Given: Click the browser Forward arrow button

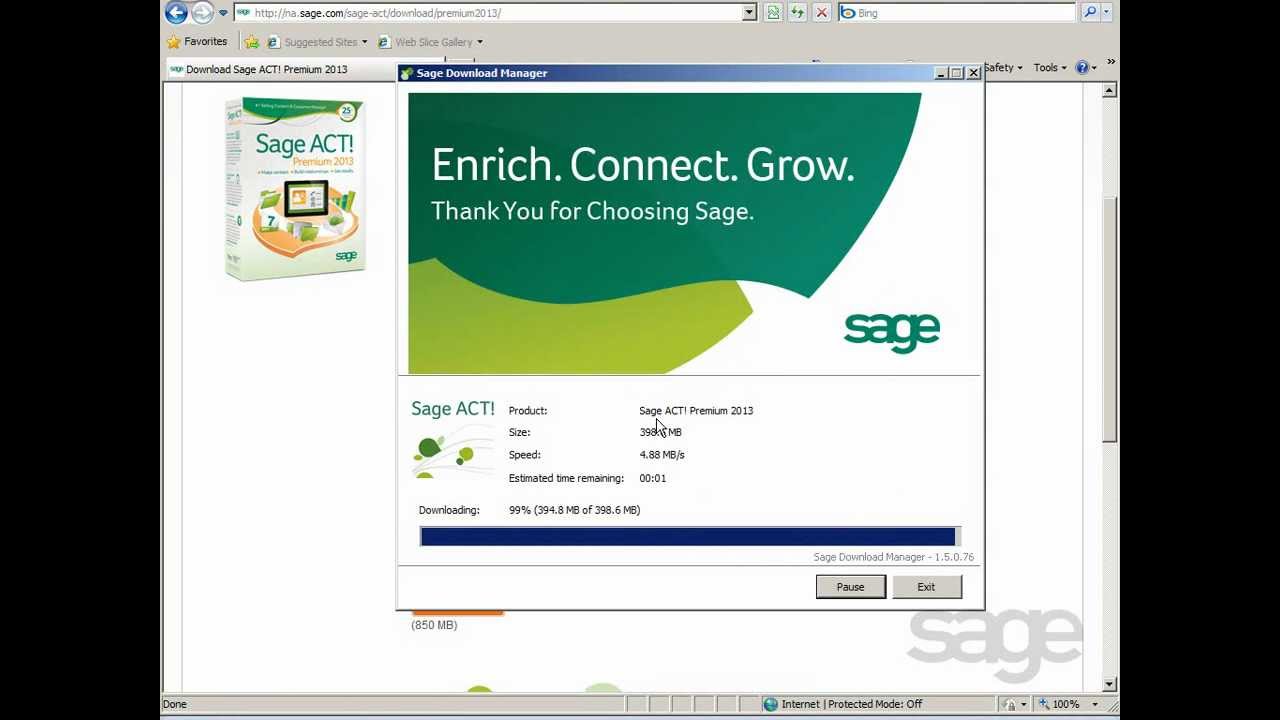Looking at the screenshot, I should point(202,12).
